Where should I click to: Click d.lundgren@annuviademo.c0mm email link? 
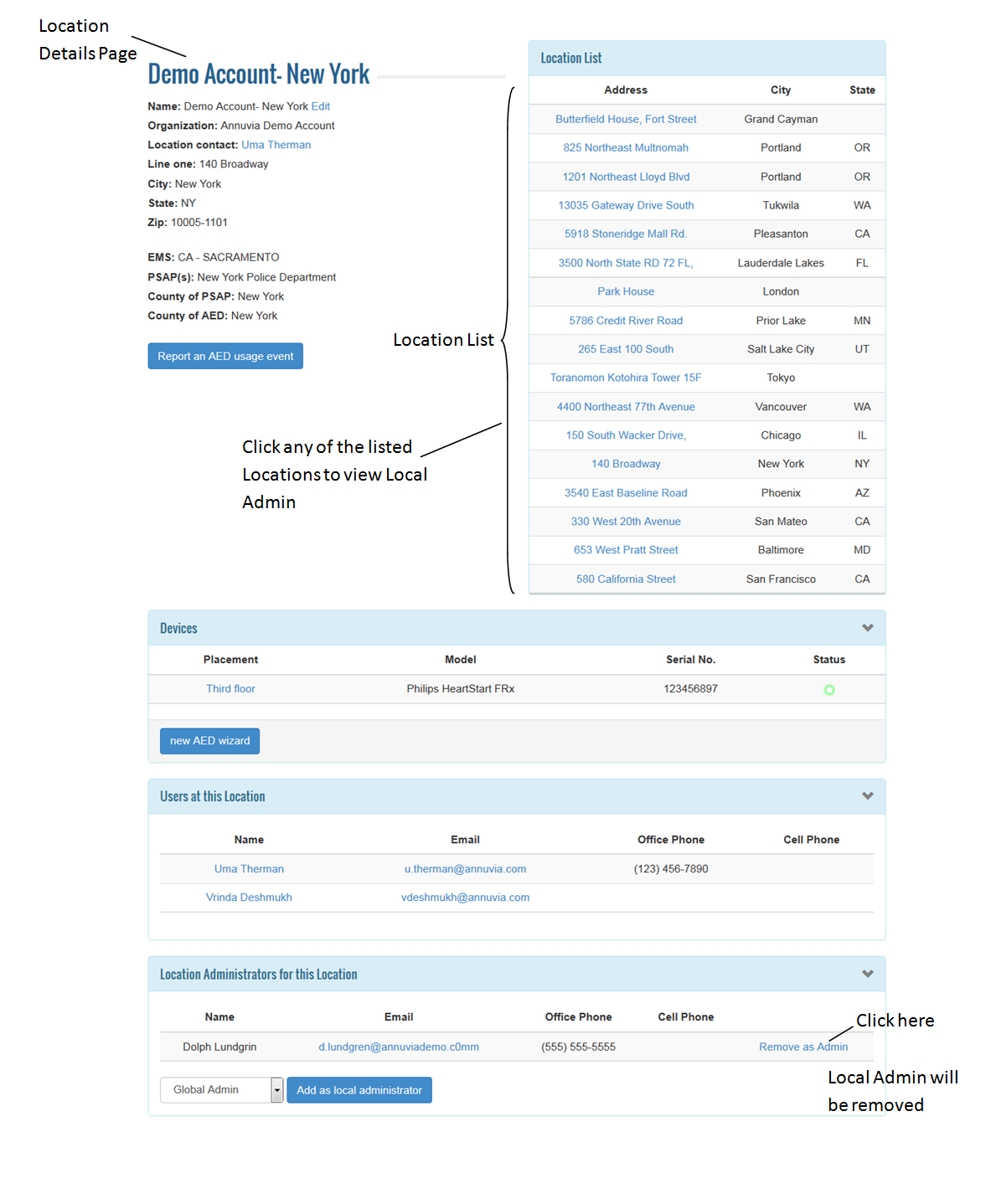(x=399, y=1047)
